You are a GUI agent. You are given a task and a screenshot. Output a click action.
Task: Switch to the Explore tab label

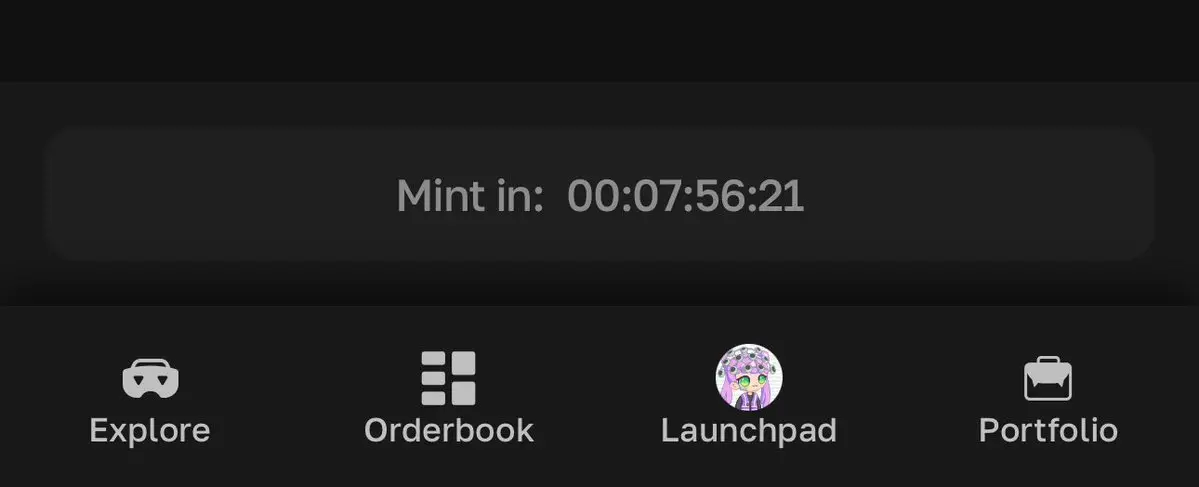150,430
